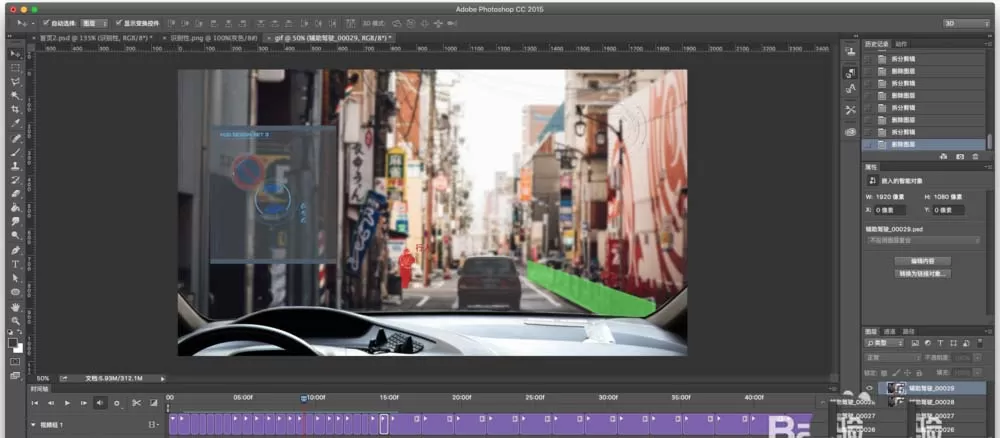Viewport: 1000px width, 438px height.
Task: Select the Rectangular Marquee tool
Action: coord(15,68)
